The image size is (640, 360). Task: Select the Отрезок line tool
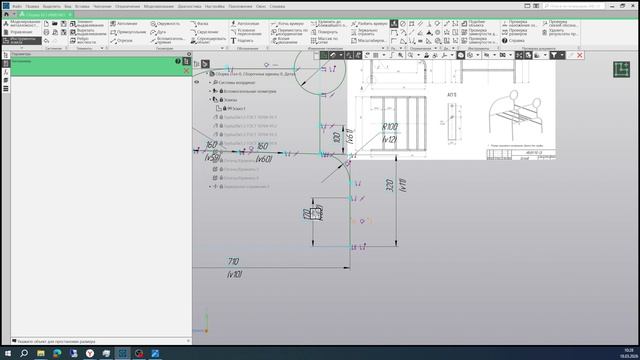tap(122, 40)
